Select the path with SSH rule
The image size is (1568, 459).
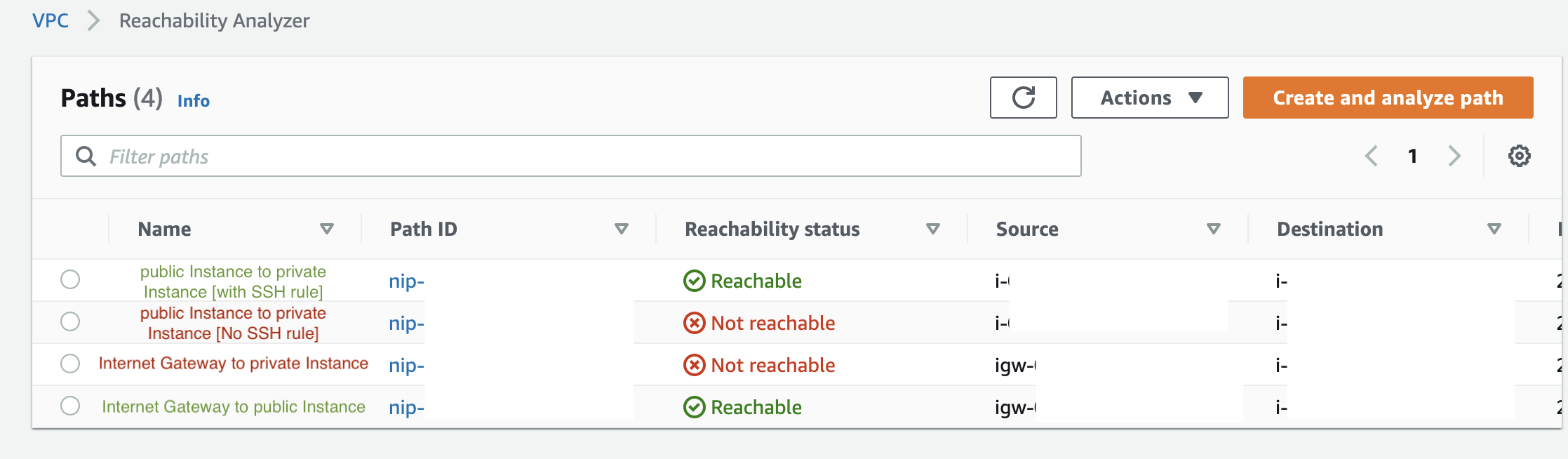[x=70, y=279]
